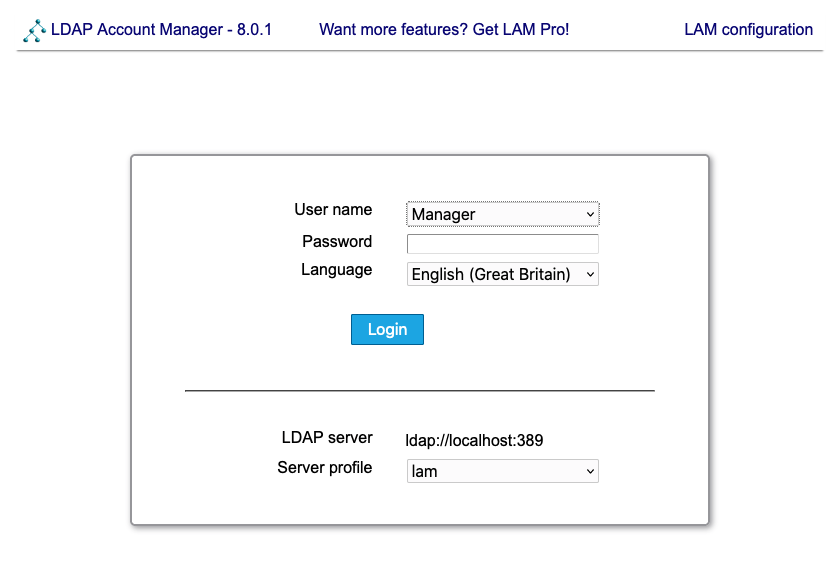This screenshot has height=563, width=835.
Task: Click the ldap://localhost:389 server address text
Action: coord(474,440)
